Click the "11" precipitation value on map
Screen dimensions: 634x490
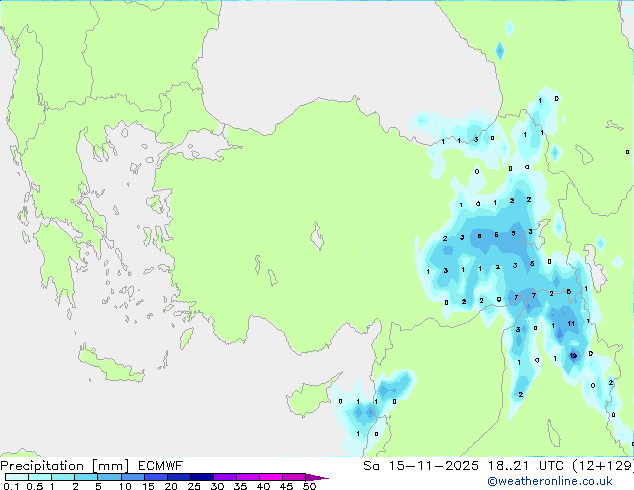click(571, 323)
